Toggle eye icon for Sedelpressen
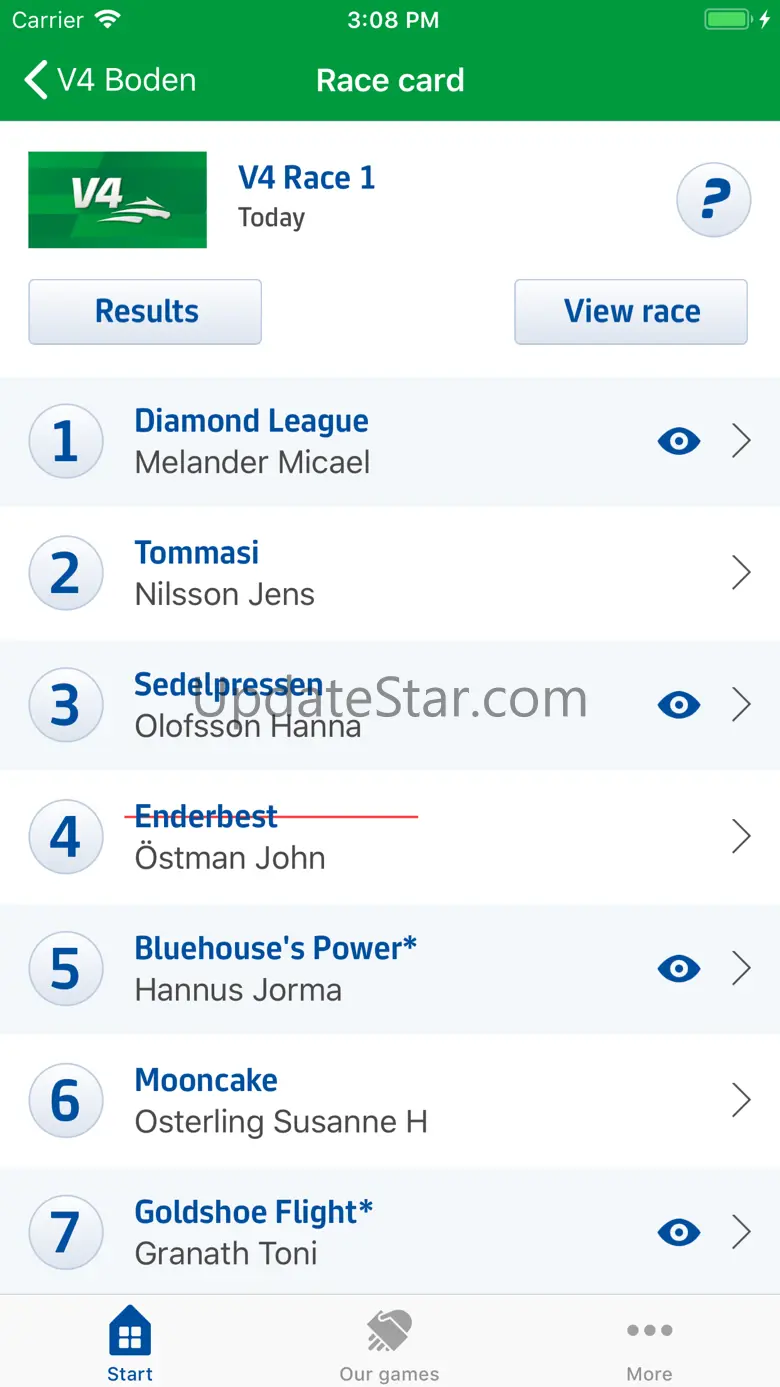Image resolution: width=780 pixels, height=1387 pixels. click(679, 705)
